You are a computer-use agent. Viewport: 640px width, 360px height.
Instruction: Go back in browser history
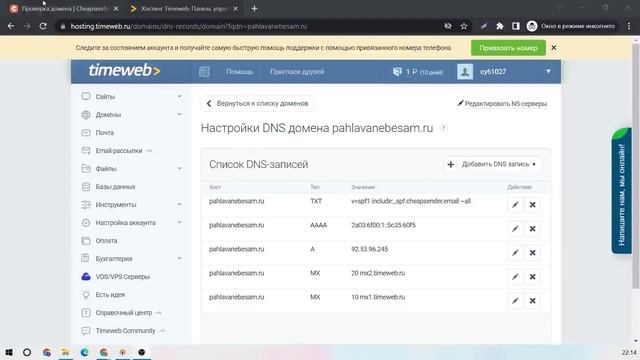point(11,26)
